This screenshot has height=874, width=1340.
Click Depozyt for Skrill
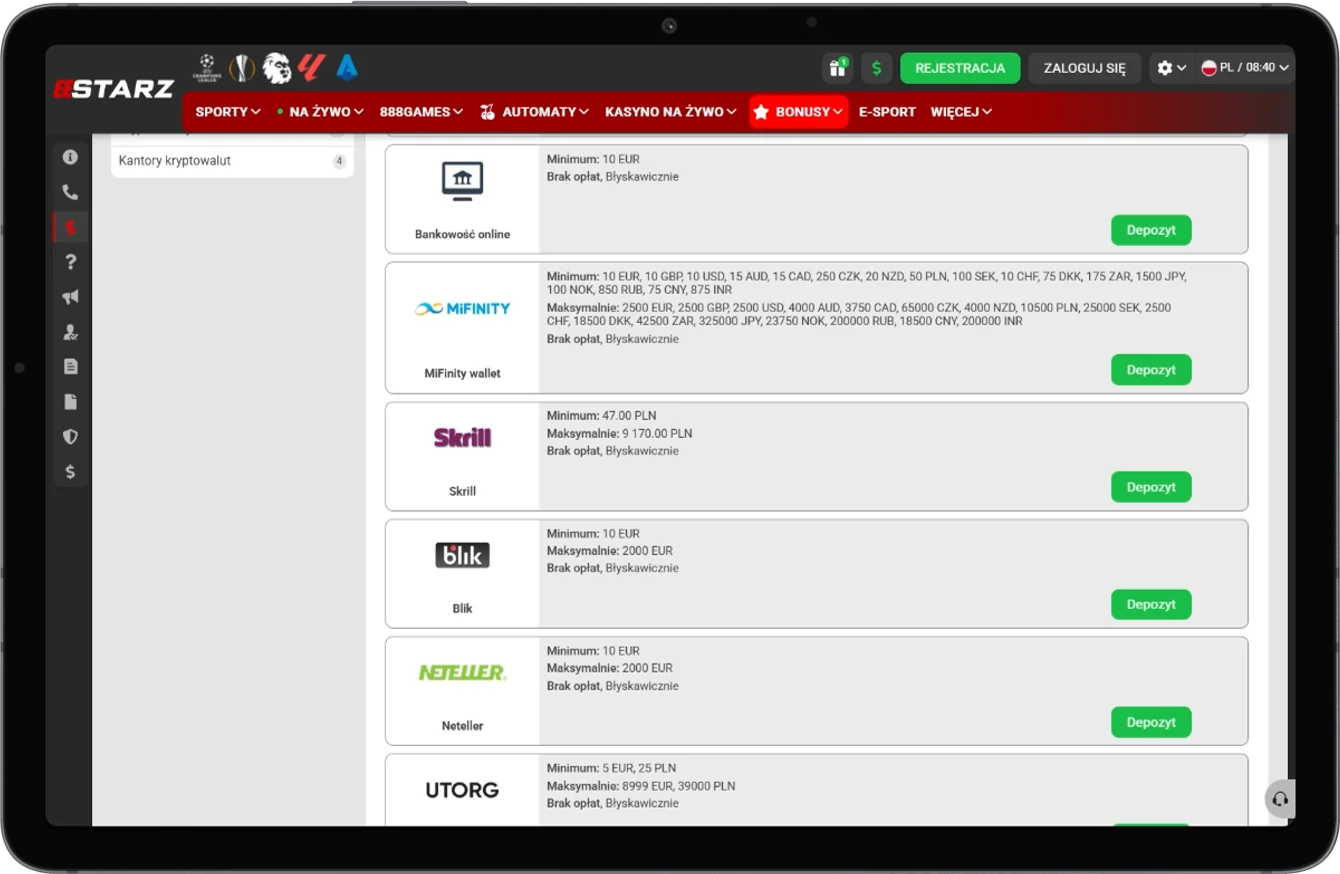(x=1151, y=487)
